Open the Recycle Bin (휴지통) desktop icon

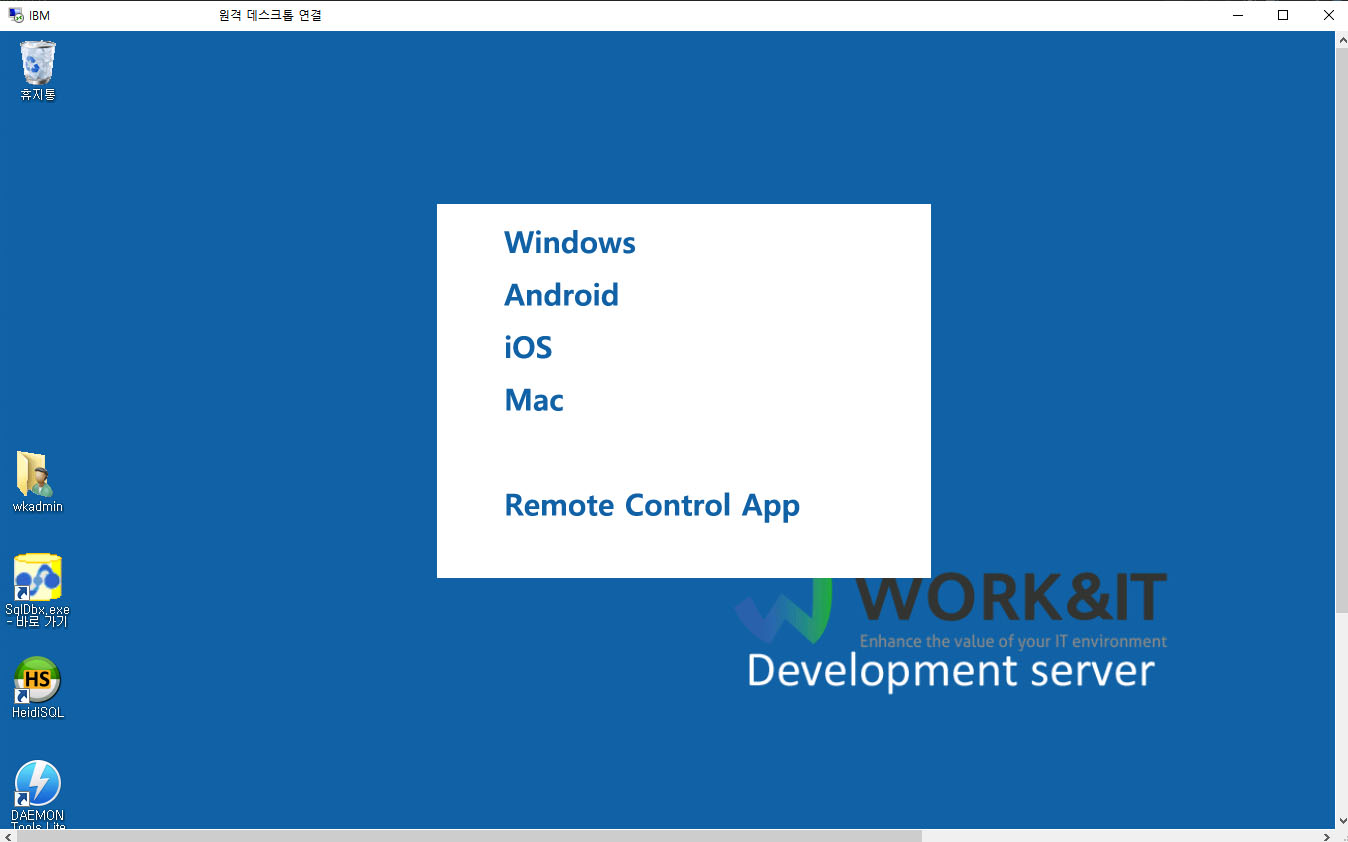tap(38, 64)
